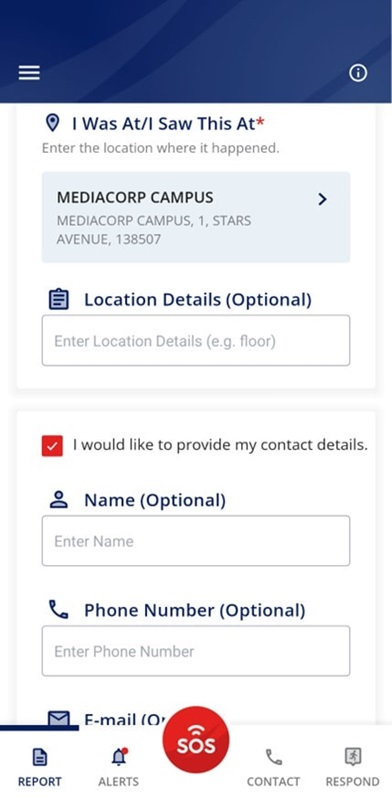
Task: Click the Enter Name input field
Action: 196,541
